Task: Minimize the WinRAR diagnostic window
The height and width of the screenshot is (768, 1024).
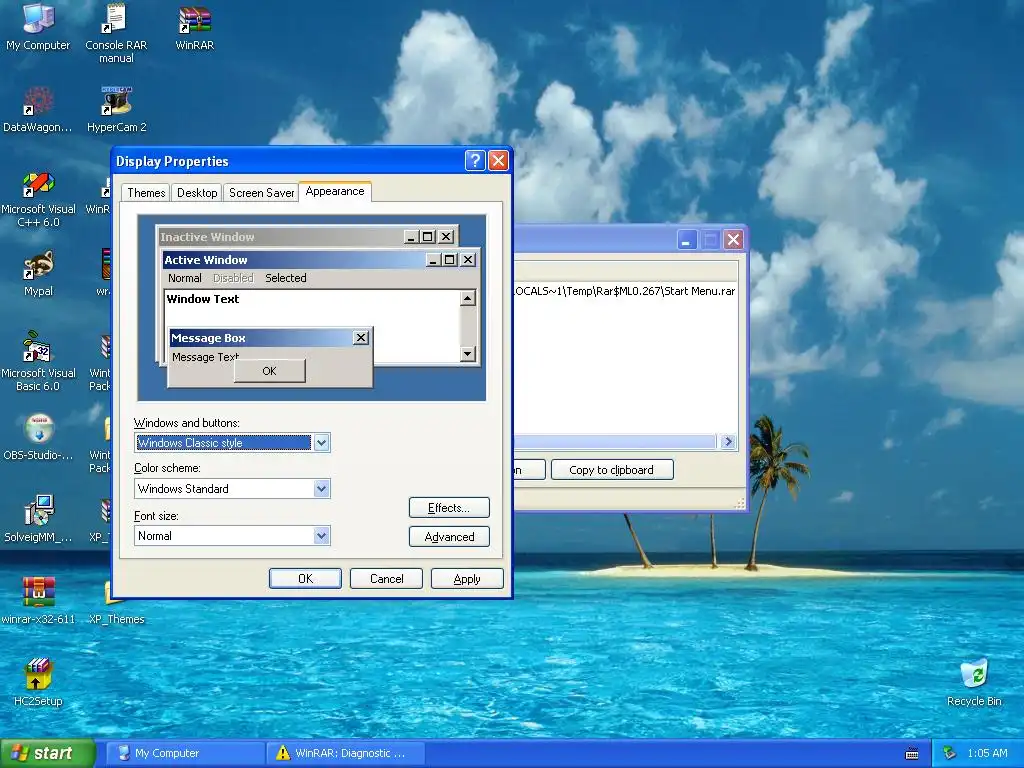Action: [686, 240]
